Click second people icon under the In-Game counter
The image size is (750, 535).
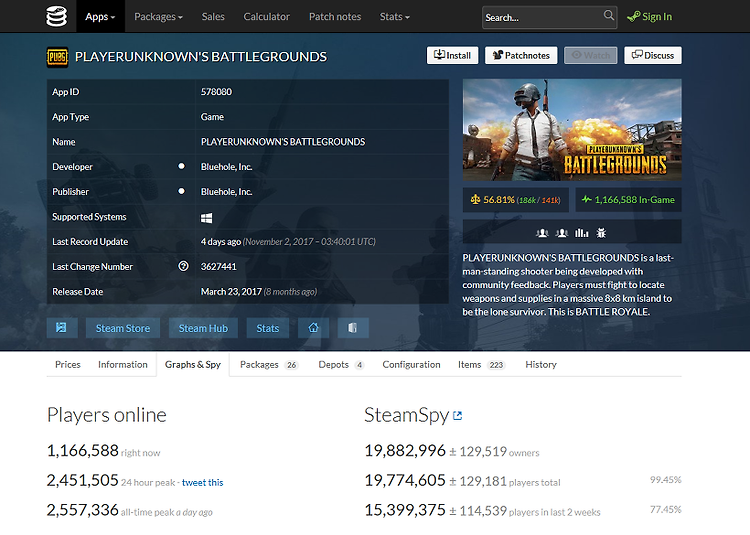click(x=562, y=233)
